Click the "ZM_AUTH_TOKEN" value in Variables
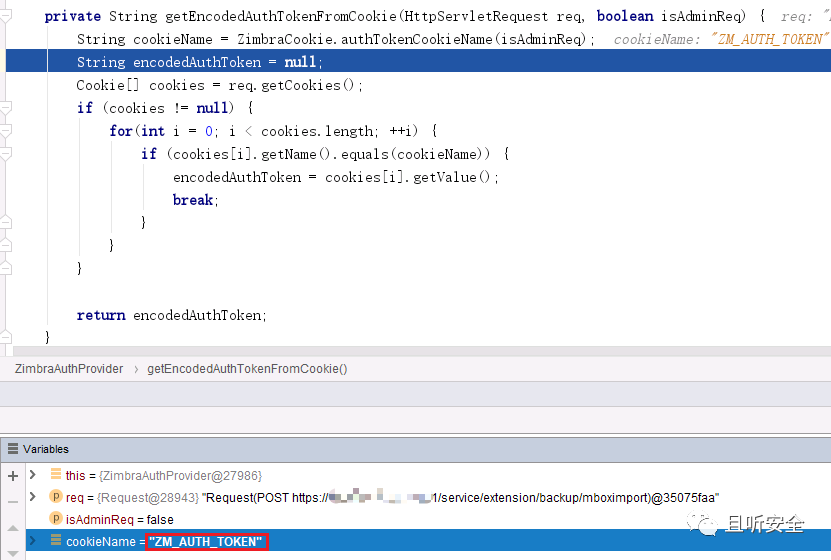Viewport: 831px width, 560px height. pos(206,541)
